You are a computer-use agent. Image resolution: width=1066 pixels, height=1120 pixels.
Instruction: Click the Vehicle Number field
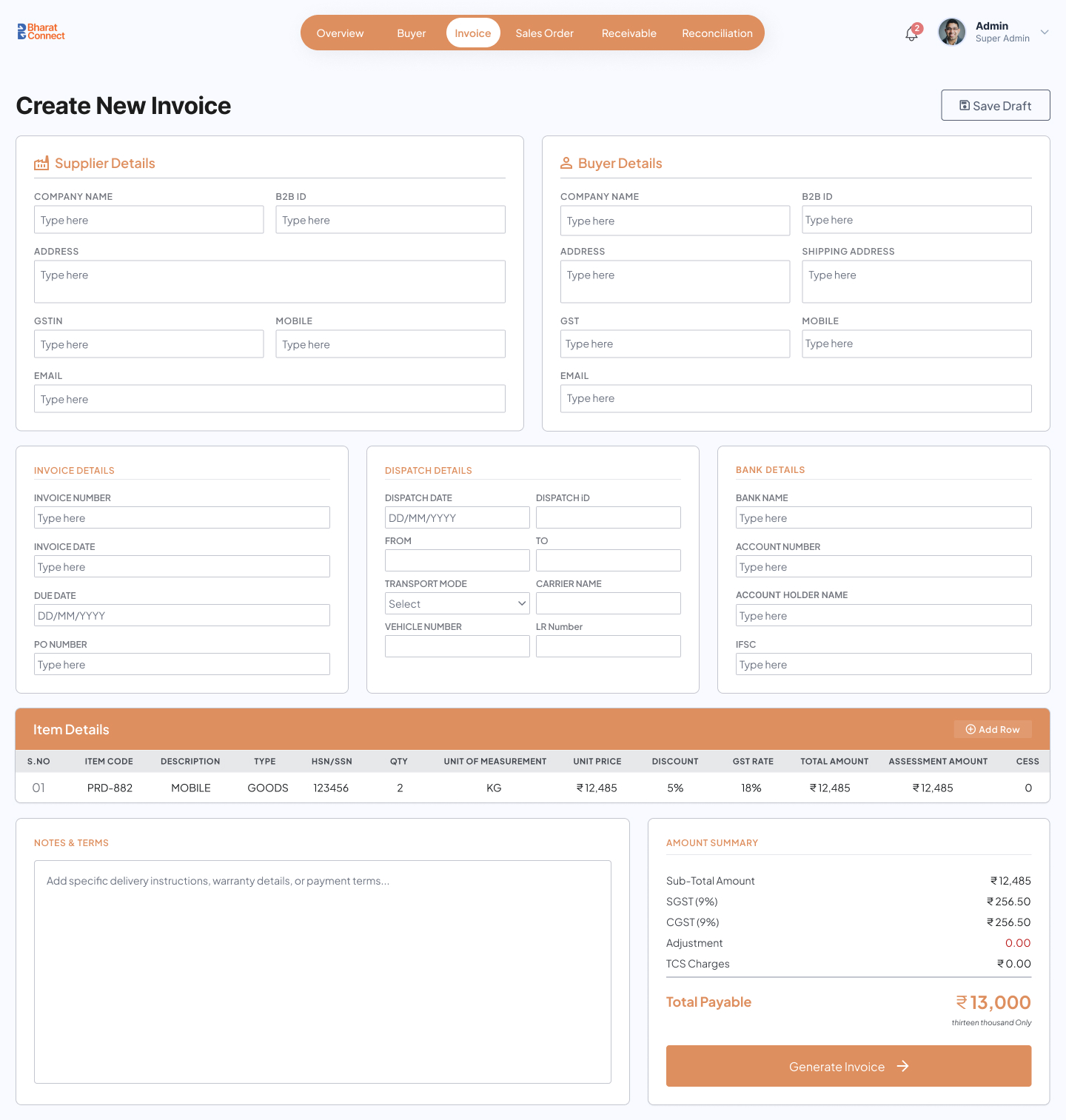(x=457, y=646)
